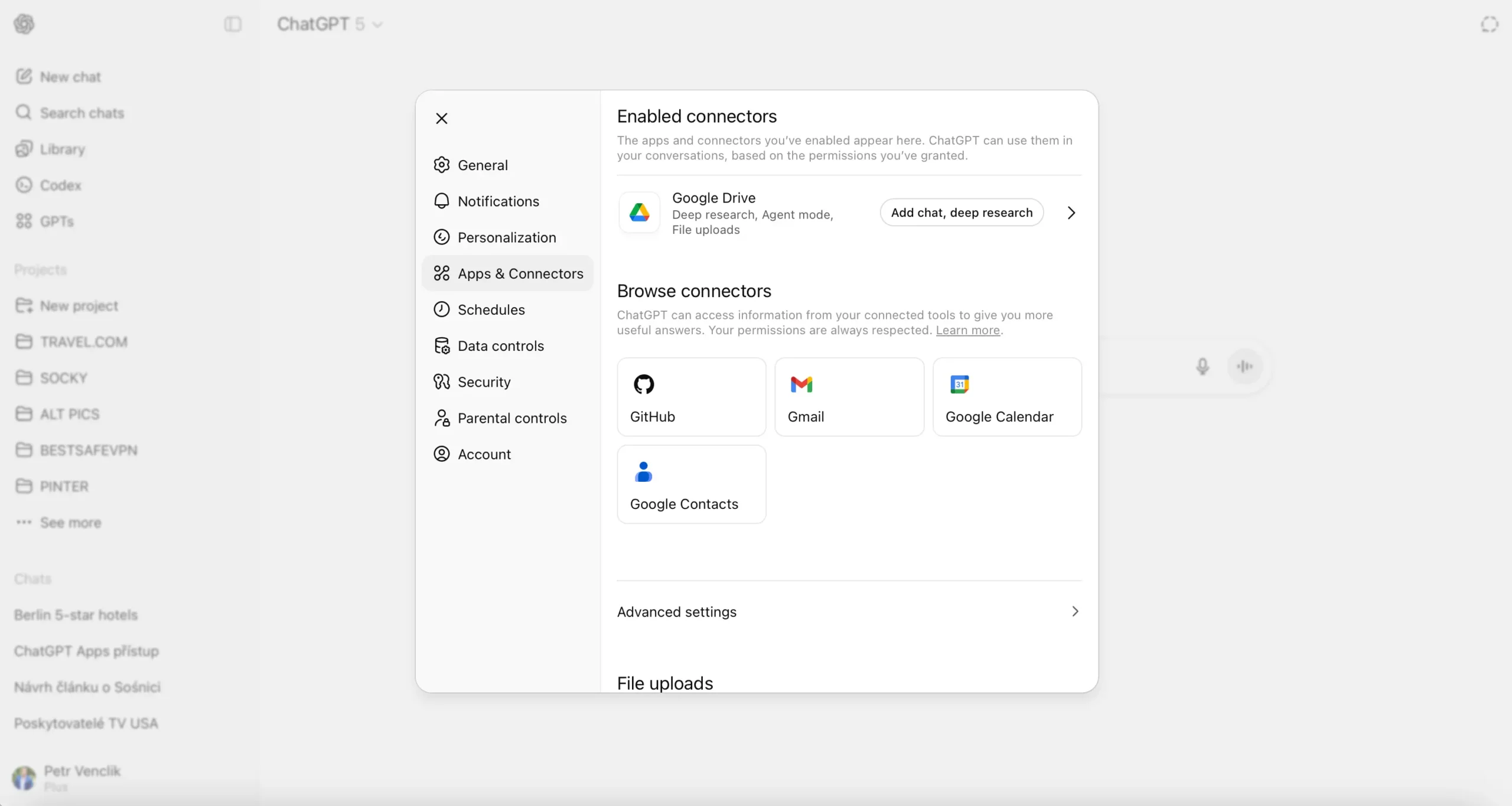The image size is (1512, 806).
Task: Open the Berlin 5-star hotels chat
Action: tap(76, 615)
